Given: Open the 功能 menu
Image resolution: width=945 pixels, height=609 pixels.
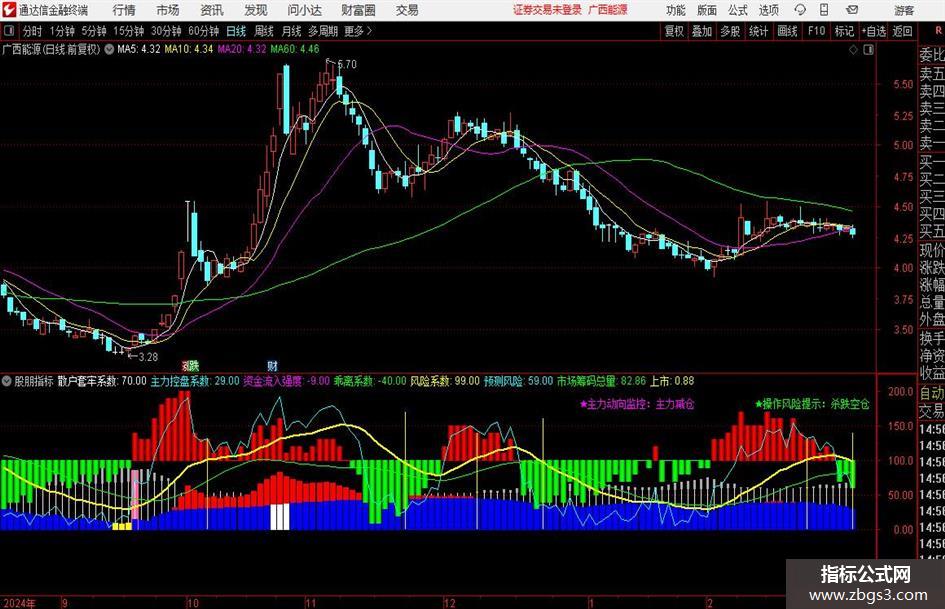Looking at the screenshot, I should click(x=676, y=10).
